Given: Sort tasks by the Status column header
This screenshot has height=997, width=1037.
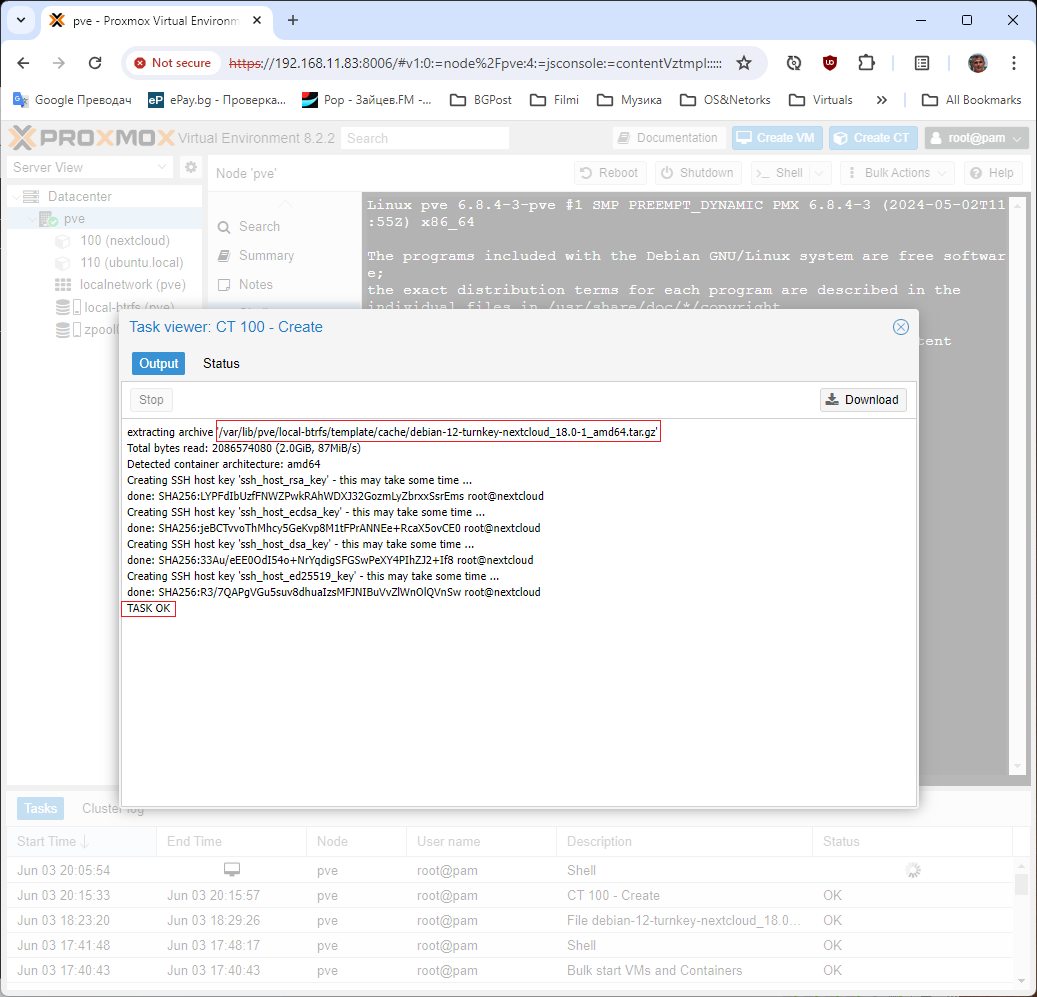Looking at the screenshot, I should pyautogui.click(x=913, y=842).
